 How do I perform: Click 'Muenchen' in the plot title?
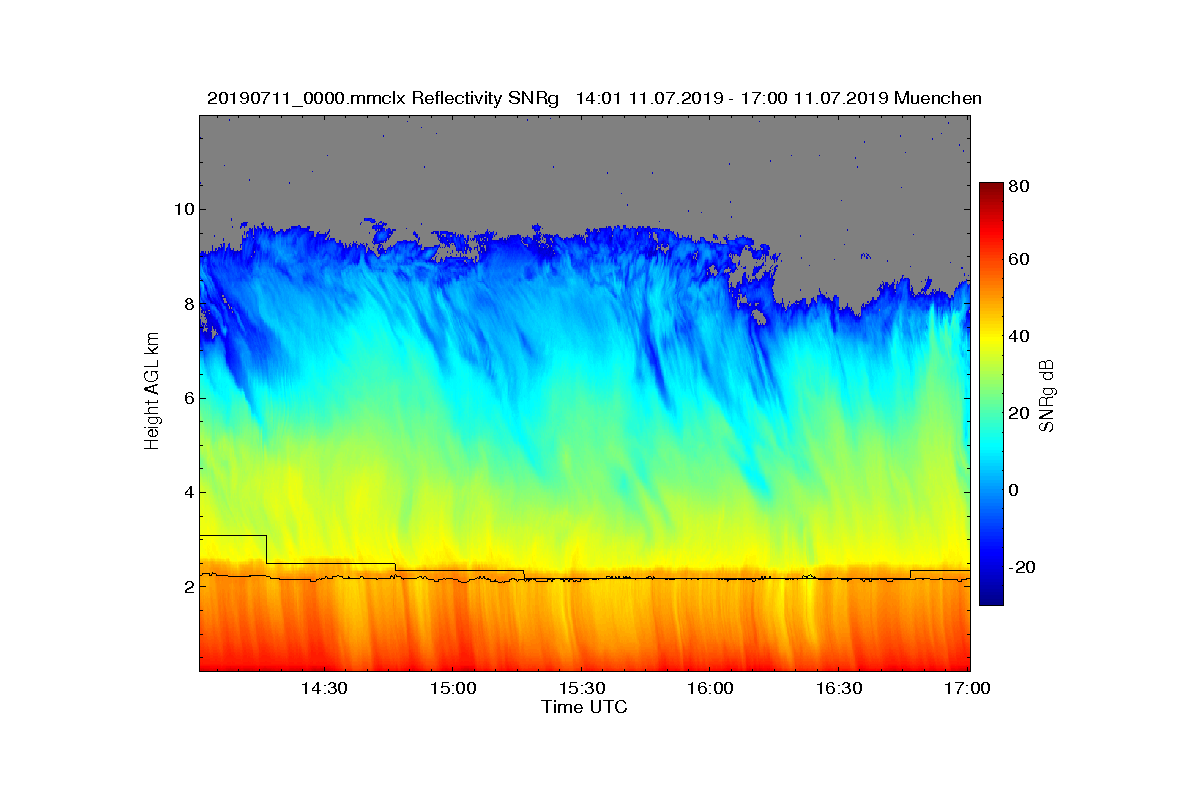tap(938, 98)
